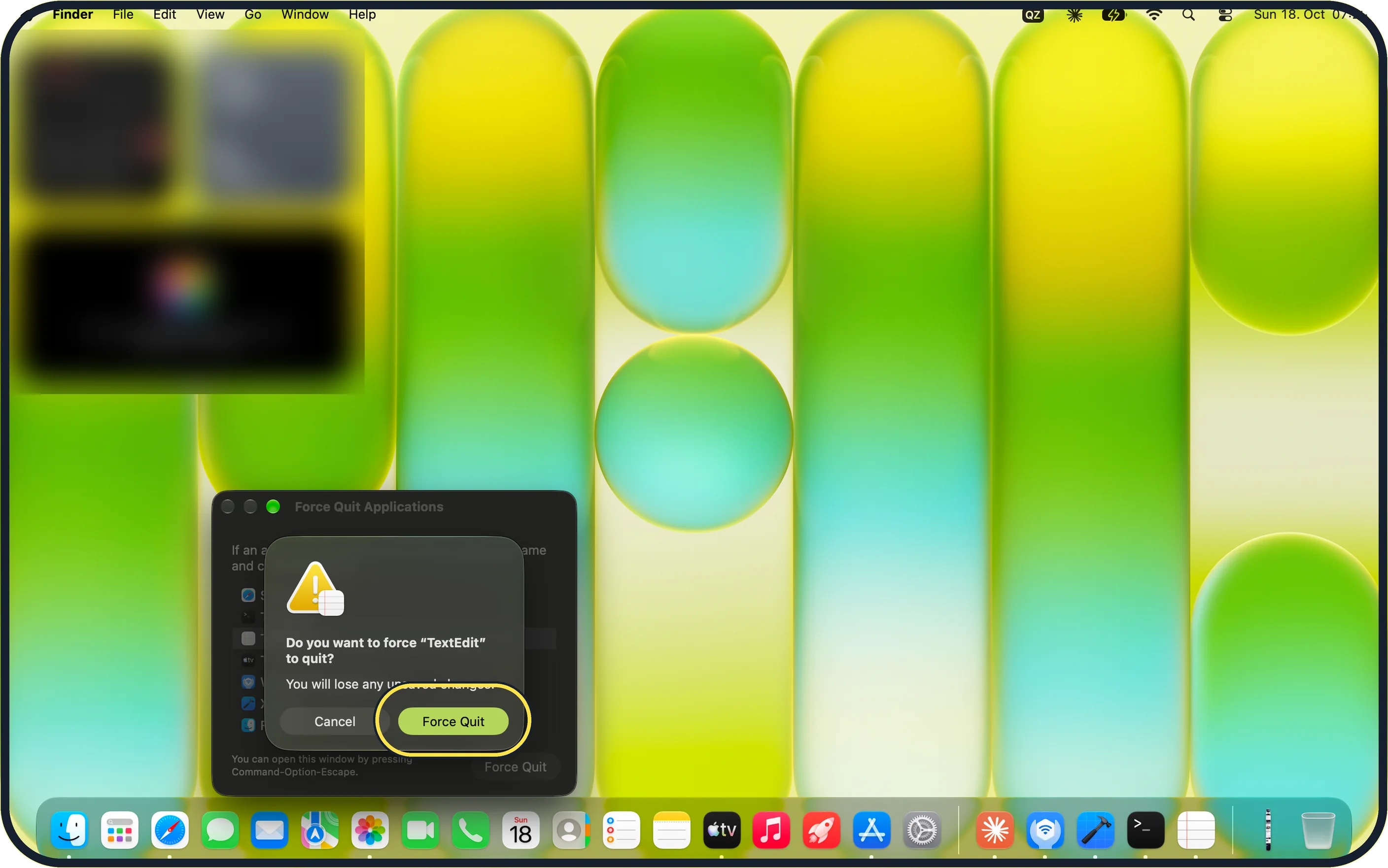1388x868 pixels.
Task: Open the Photos app
Action: pyautogui.click(x=370, y=830)
